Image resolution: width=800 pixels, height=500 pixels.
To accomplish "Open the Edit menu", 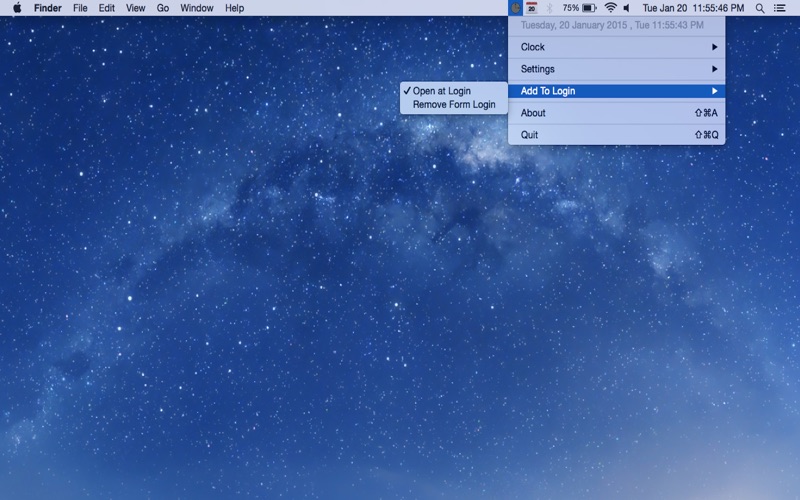I will pos(107,8).
